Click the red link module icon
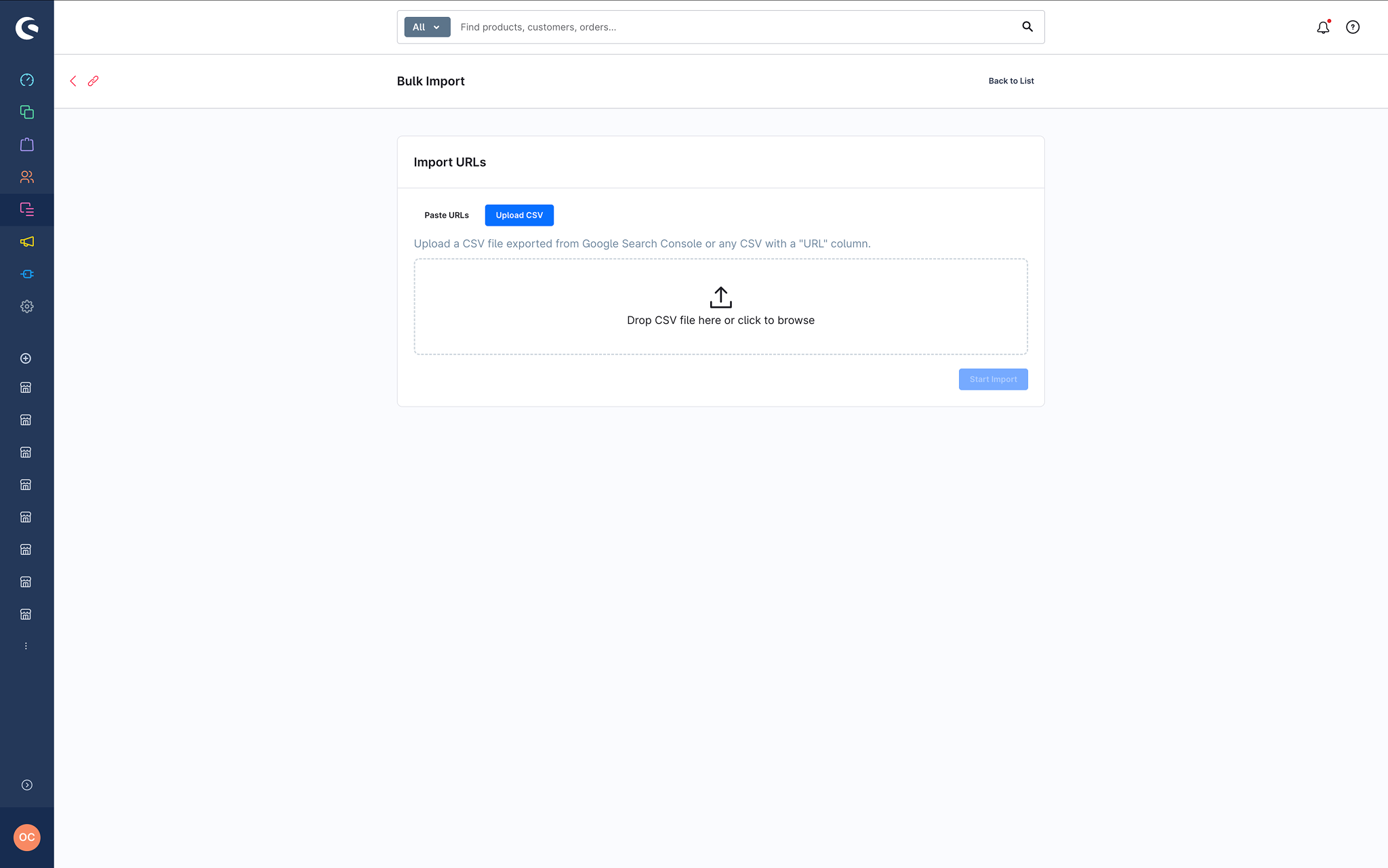Image resolution: width=1388 pixels, height=868 pixels. pyautogui.click(x=94, y=81)
